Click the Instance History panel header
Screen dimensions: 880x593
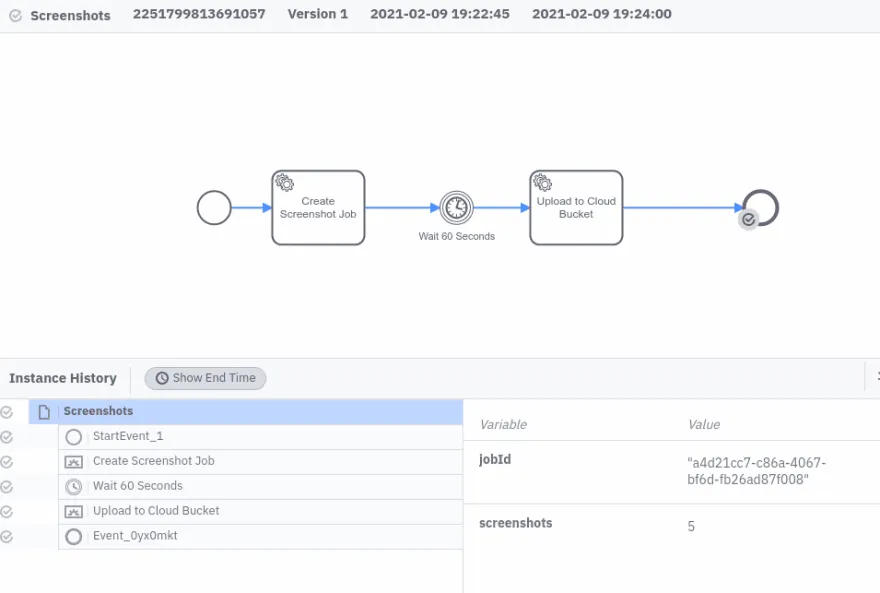point(63,378)
